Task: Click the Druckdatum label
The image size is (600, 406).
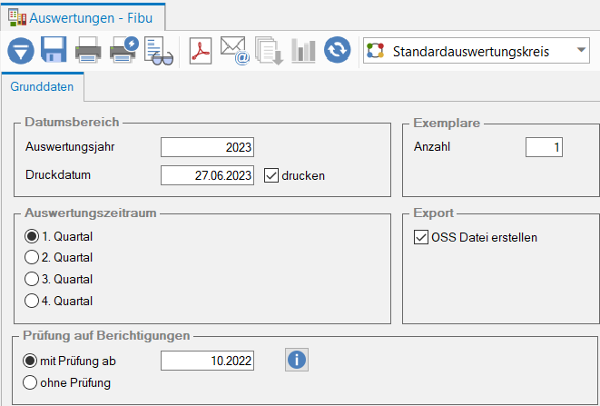Action: coord(58,175)
